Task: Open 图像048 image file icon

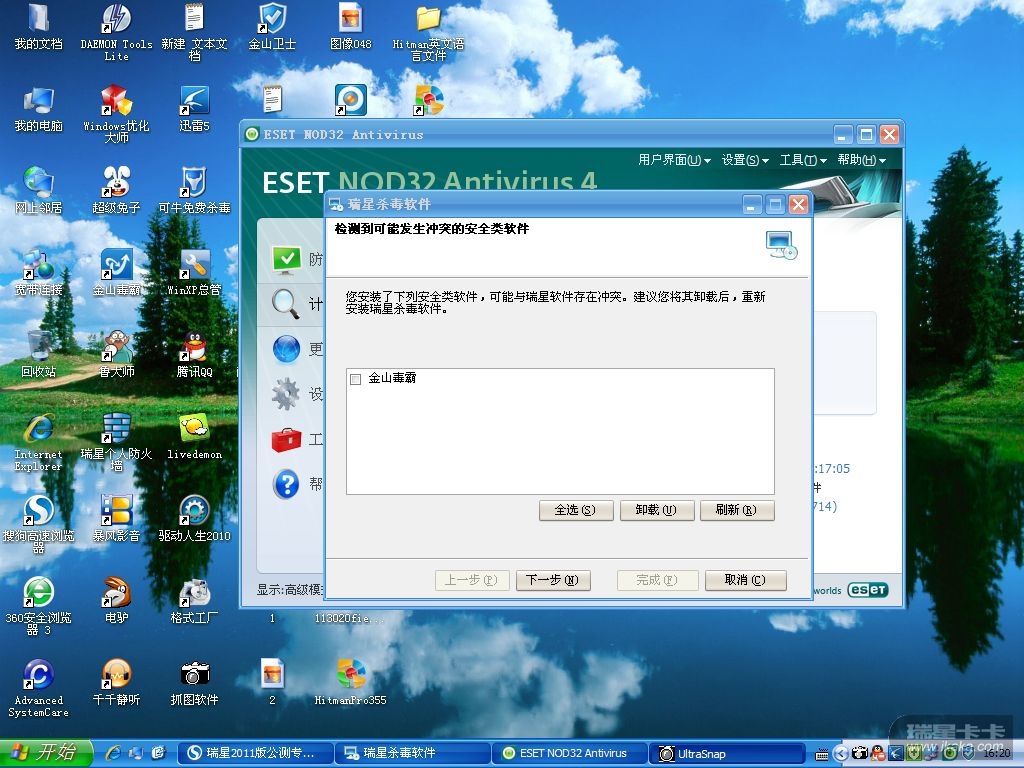Action: click(x=351, y=26)
